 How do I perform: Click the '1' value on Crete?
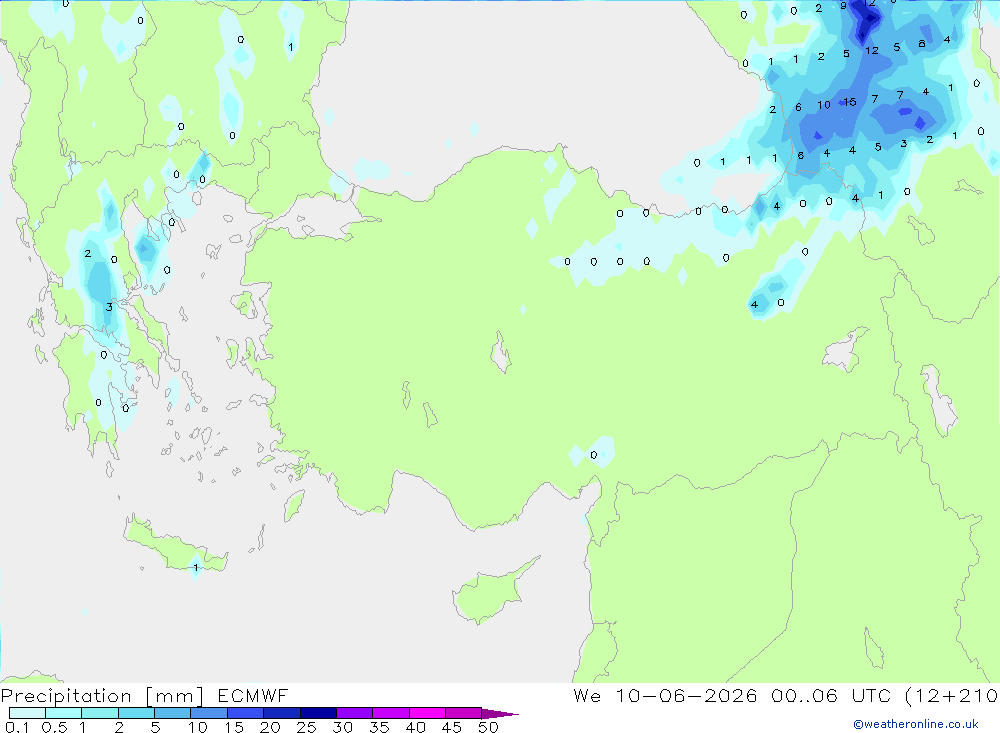point(196,567)
